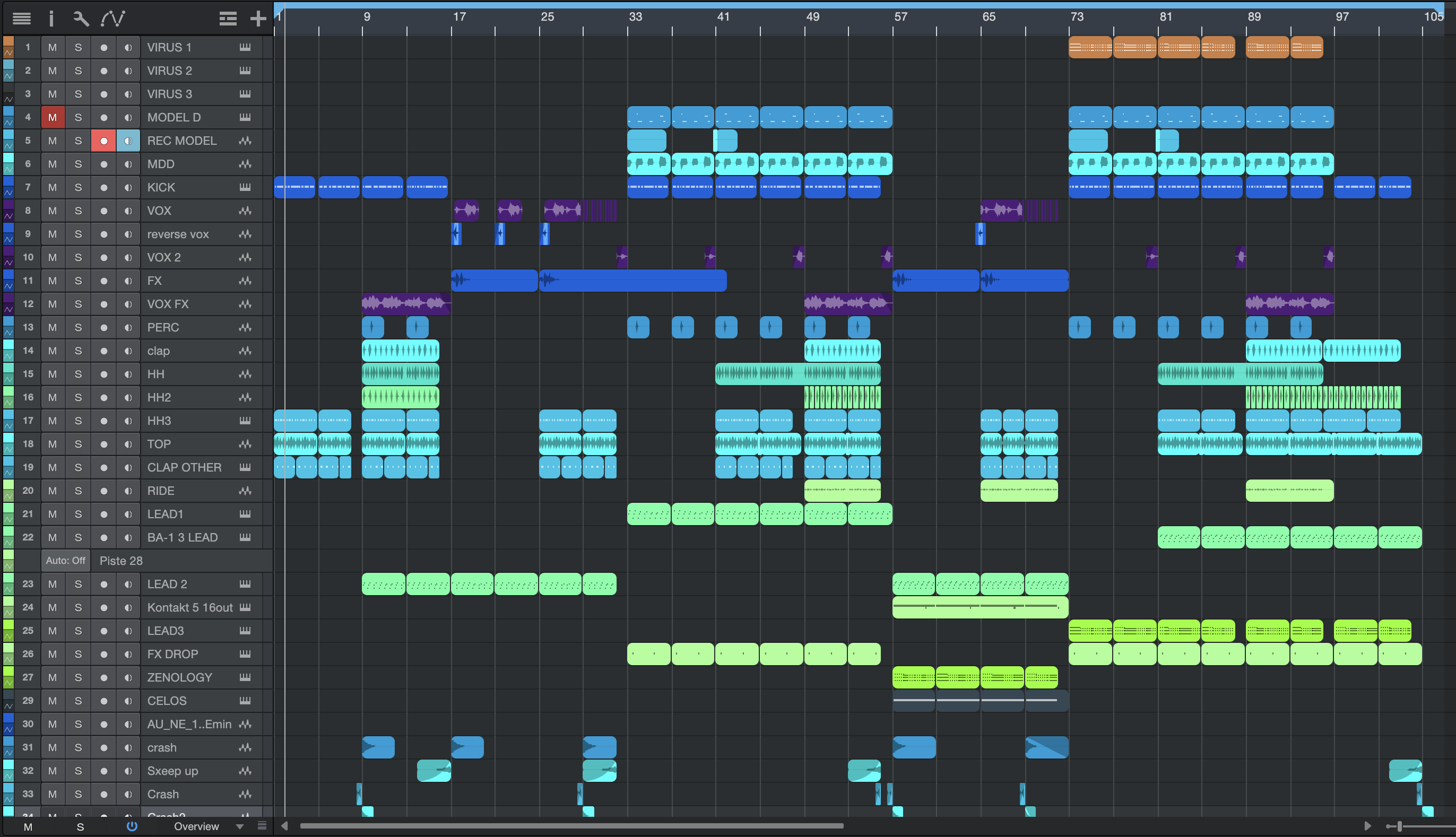Select the first orange VIRUS 1 clip
This screenshot has height=837, width=1456.
point(1090,47)
